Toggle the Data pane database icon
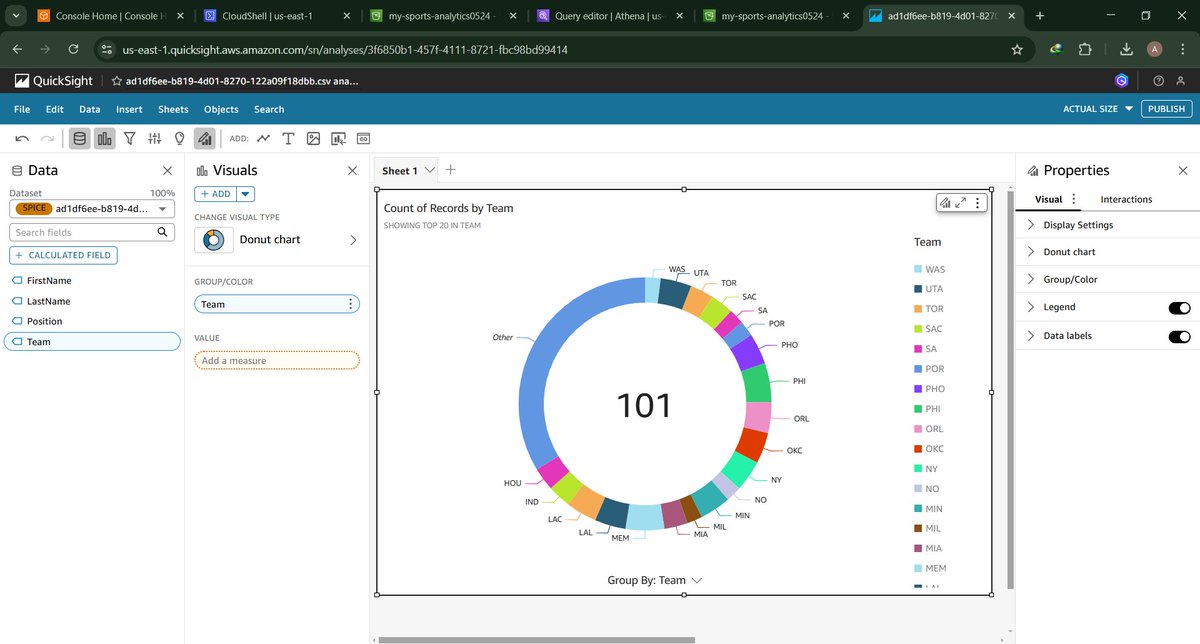The width and height of the screenshot is (1200, 644). pos(80,139)
